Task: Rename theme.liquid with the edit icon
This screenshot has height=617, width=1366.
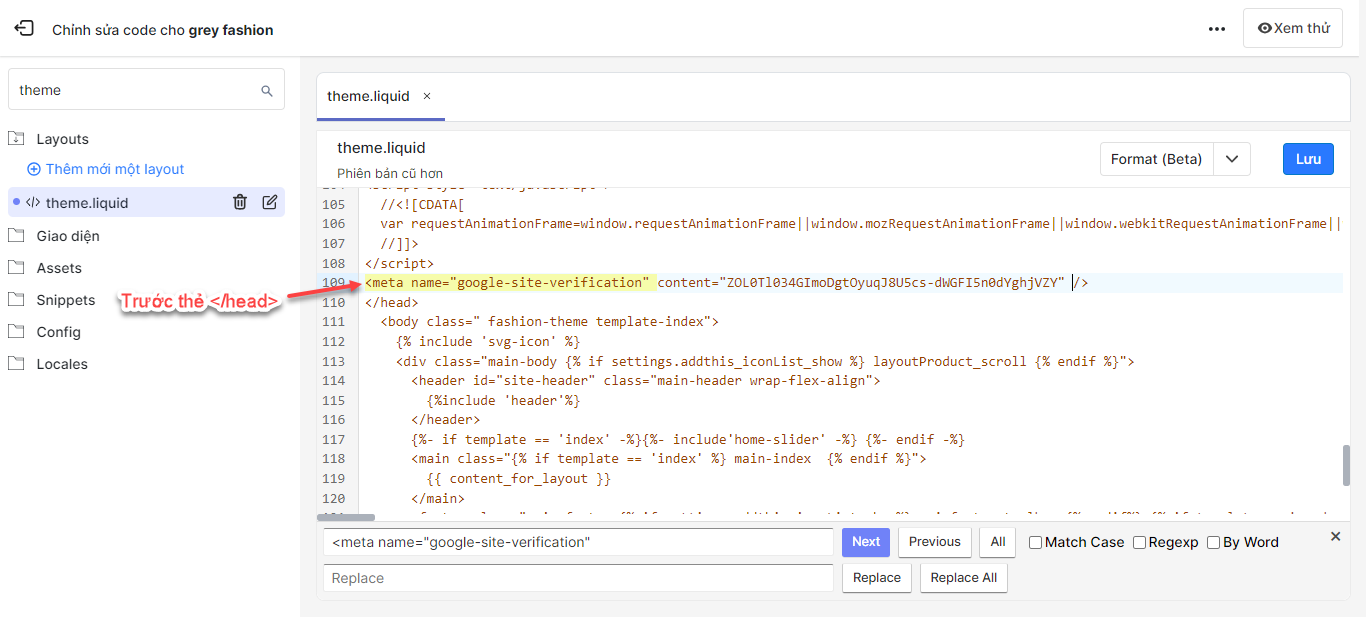Action: pos(270,202)
